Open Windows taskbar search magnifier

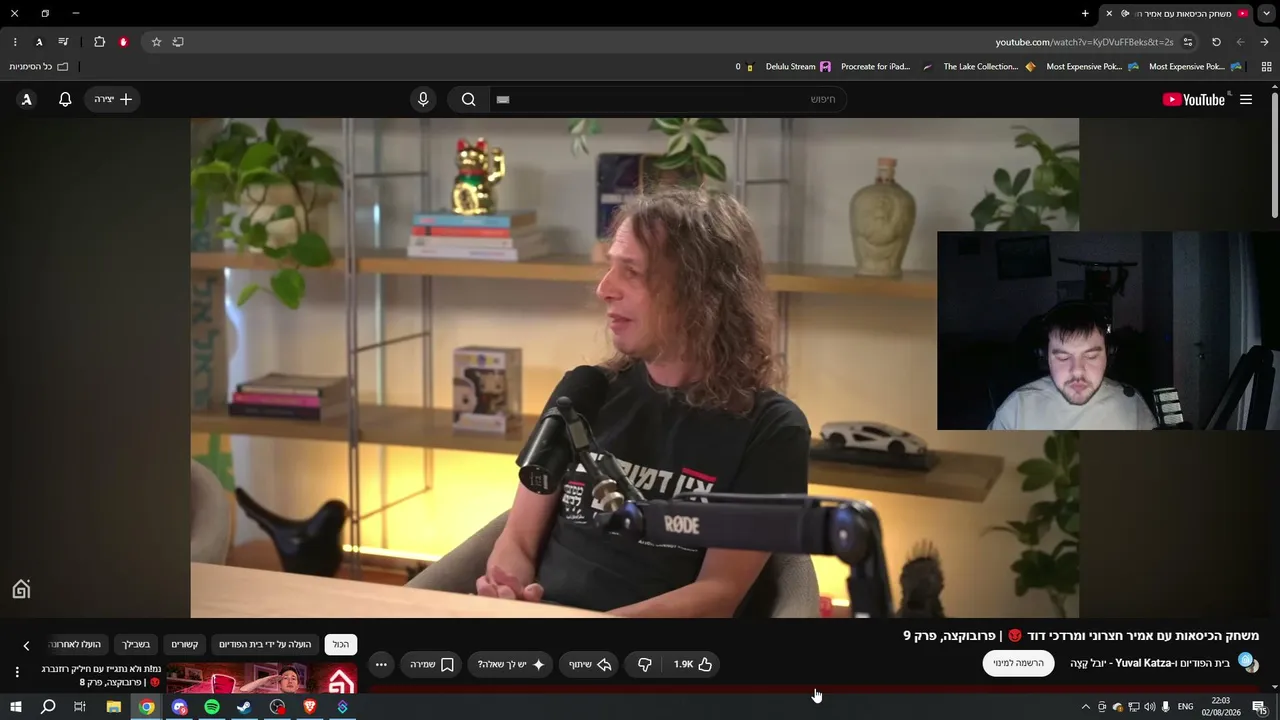[x=47, y=707]
